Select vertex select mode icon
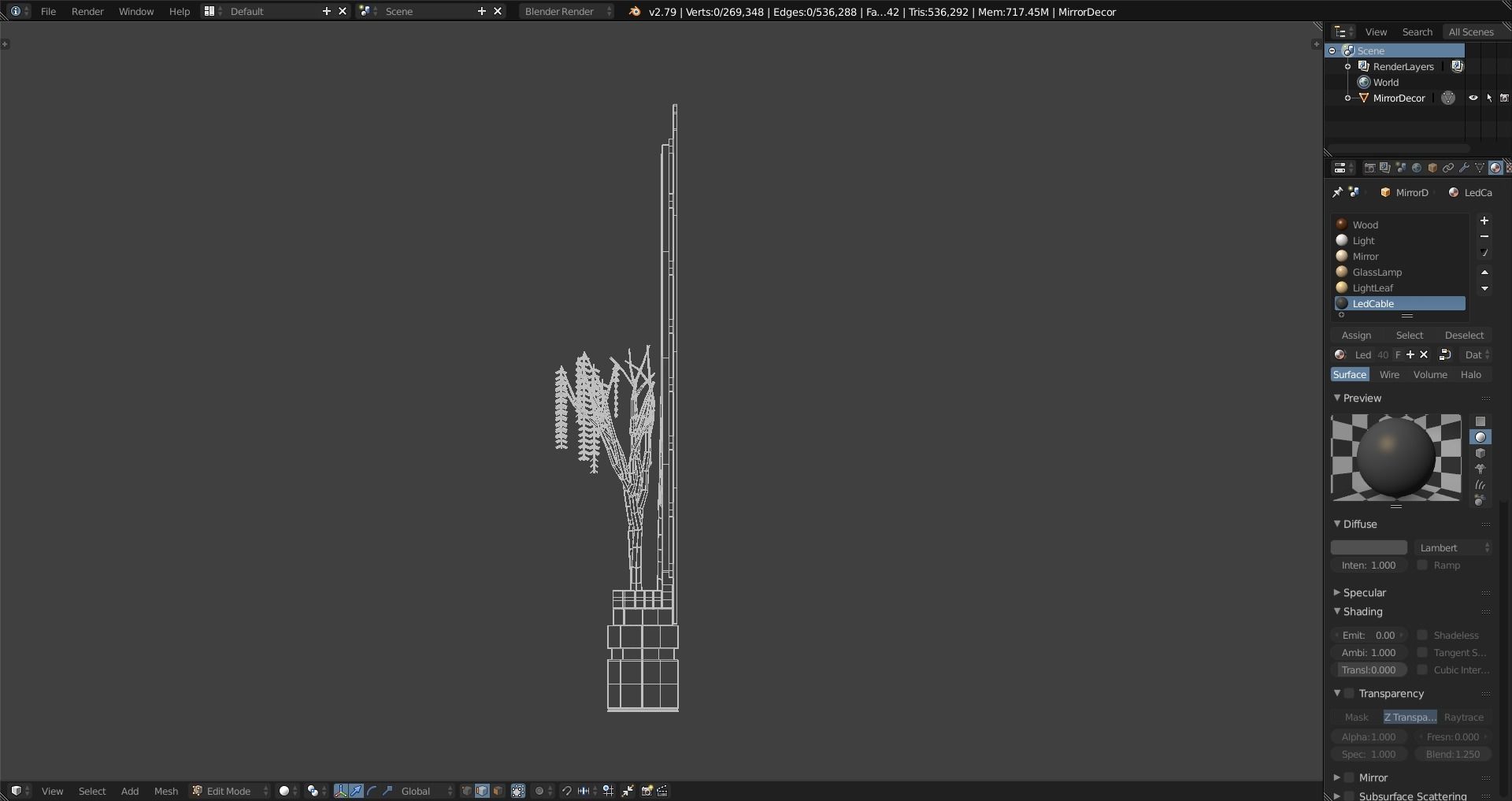 [x=466, y=791]
